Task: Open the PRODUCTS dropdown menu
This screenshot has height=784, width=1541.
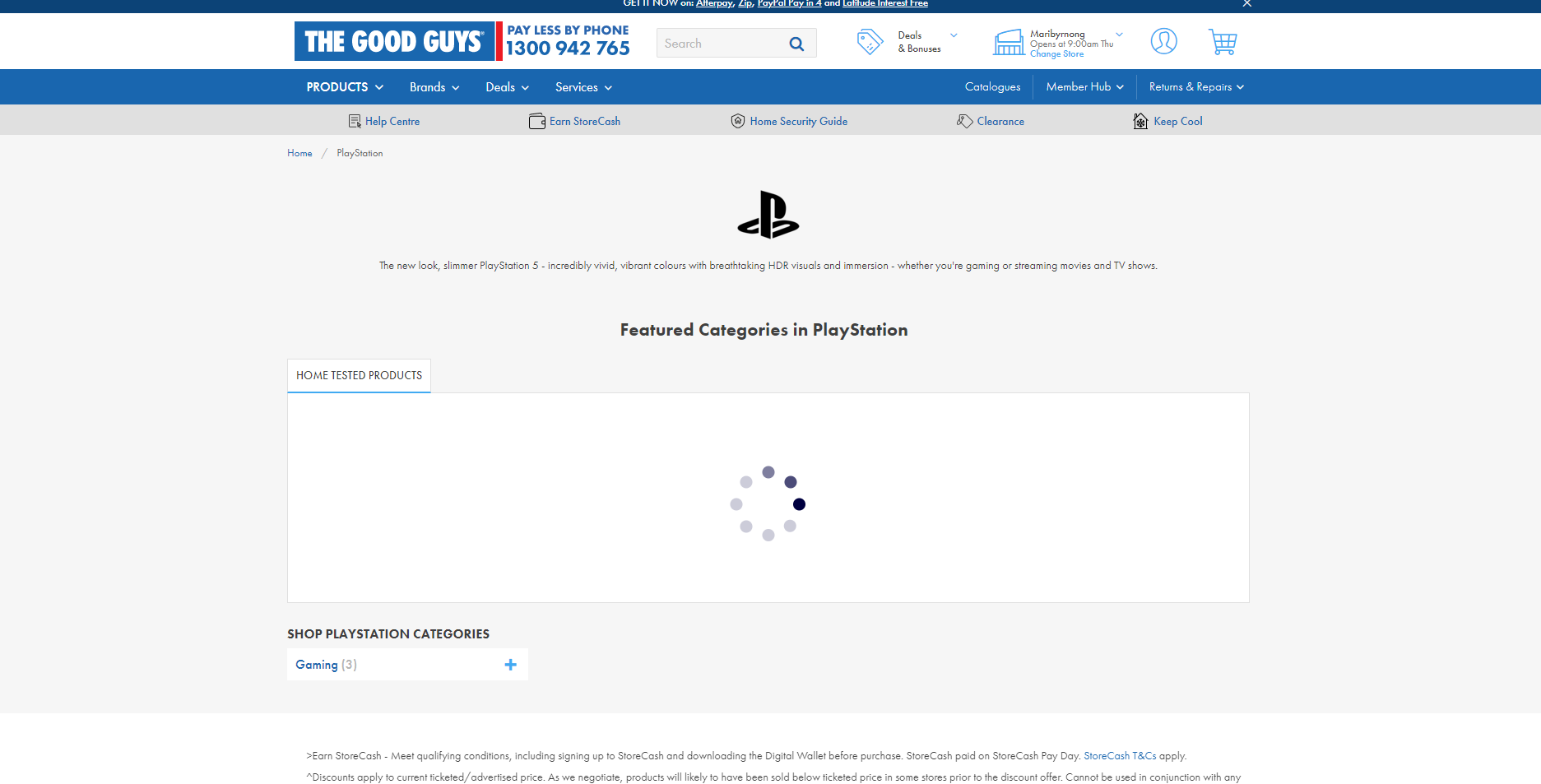Action: (345, 87)
